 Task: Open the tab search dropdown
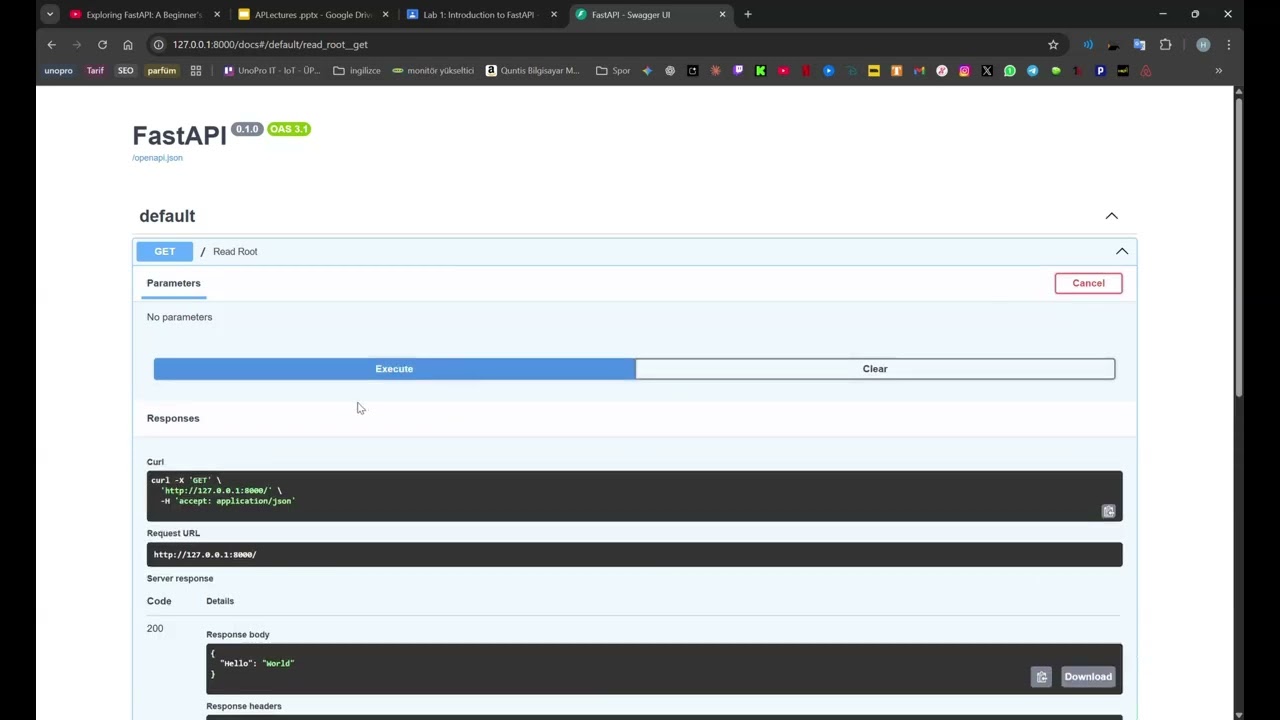tap(49, 14)
